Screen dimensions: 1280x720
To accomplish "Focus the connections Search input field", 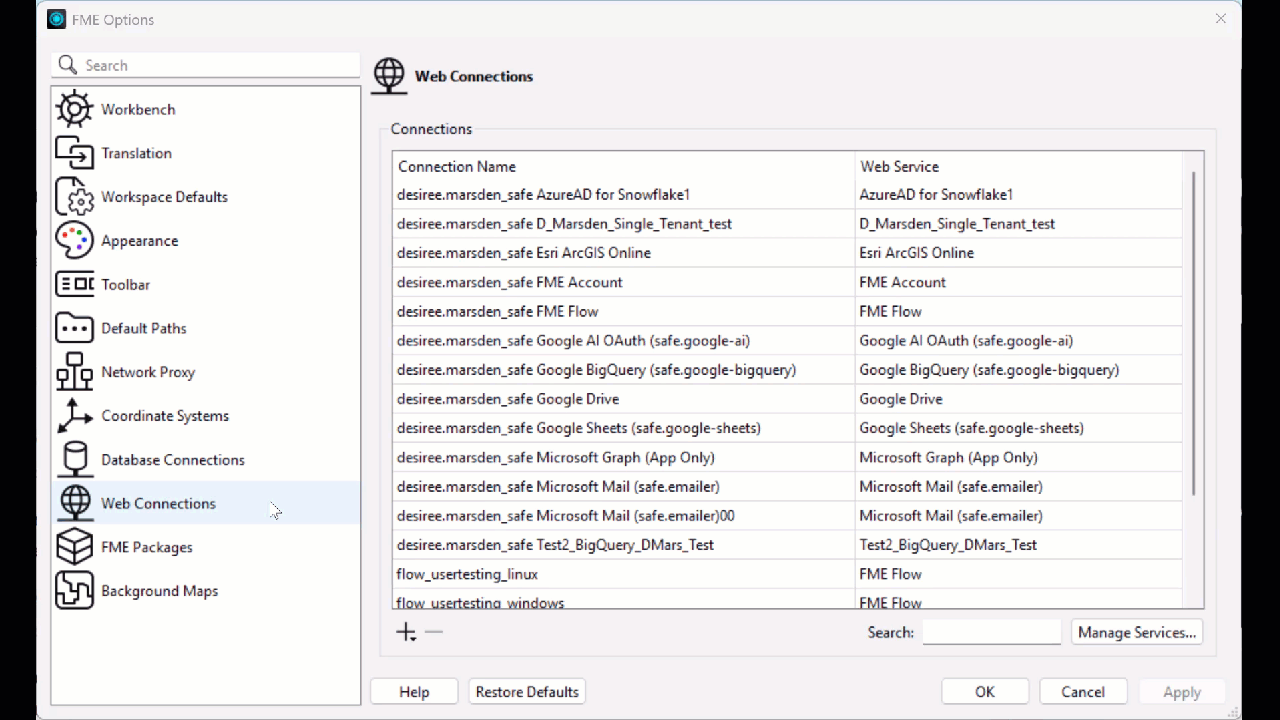I will tap(991, 632).
